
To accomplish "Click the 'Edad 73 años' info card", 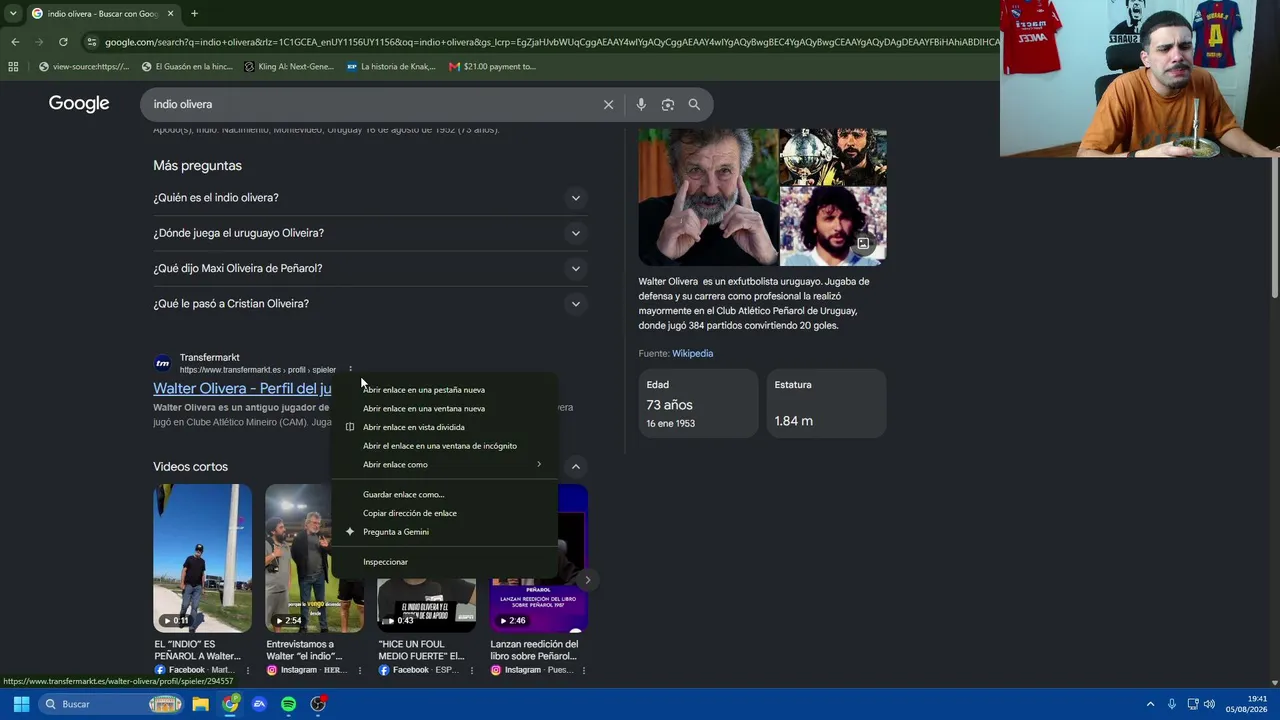I will point(698,403).
